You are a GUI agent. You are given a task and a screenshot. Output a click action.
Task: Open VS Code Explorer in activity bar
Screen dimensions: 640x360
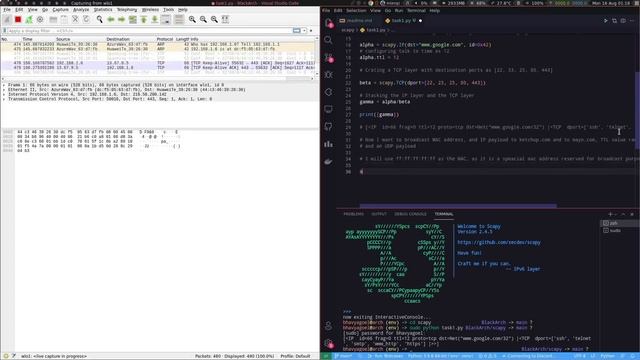[x=329, y=23]
